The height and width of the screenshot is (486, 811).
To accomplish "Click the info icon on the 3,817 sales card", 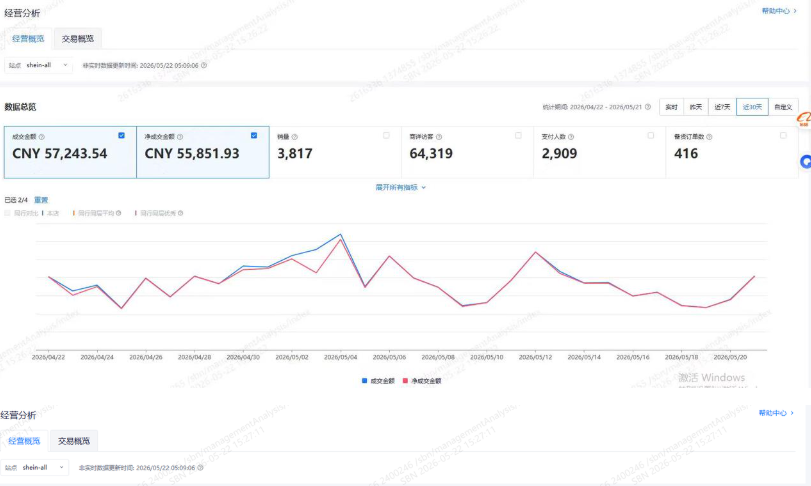I will [x=295, y=137].
